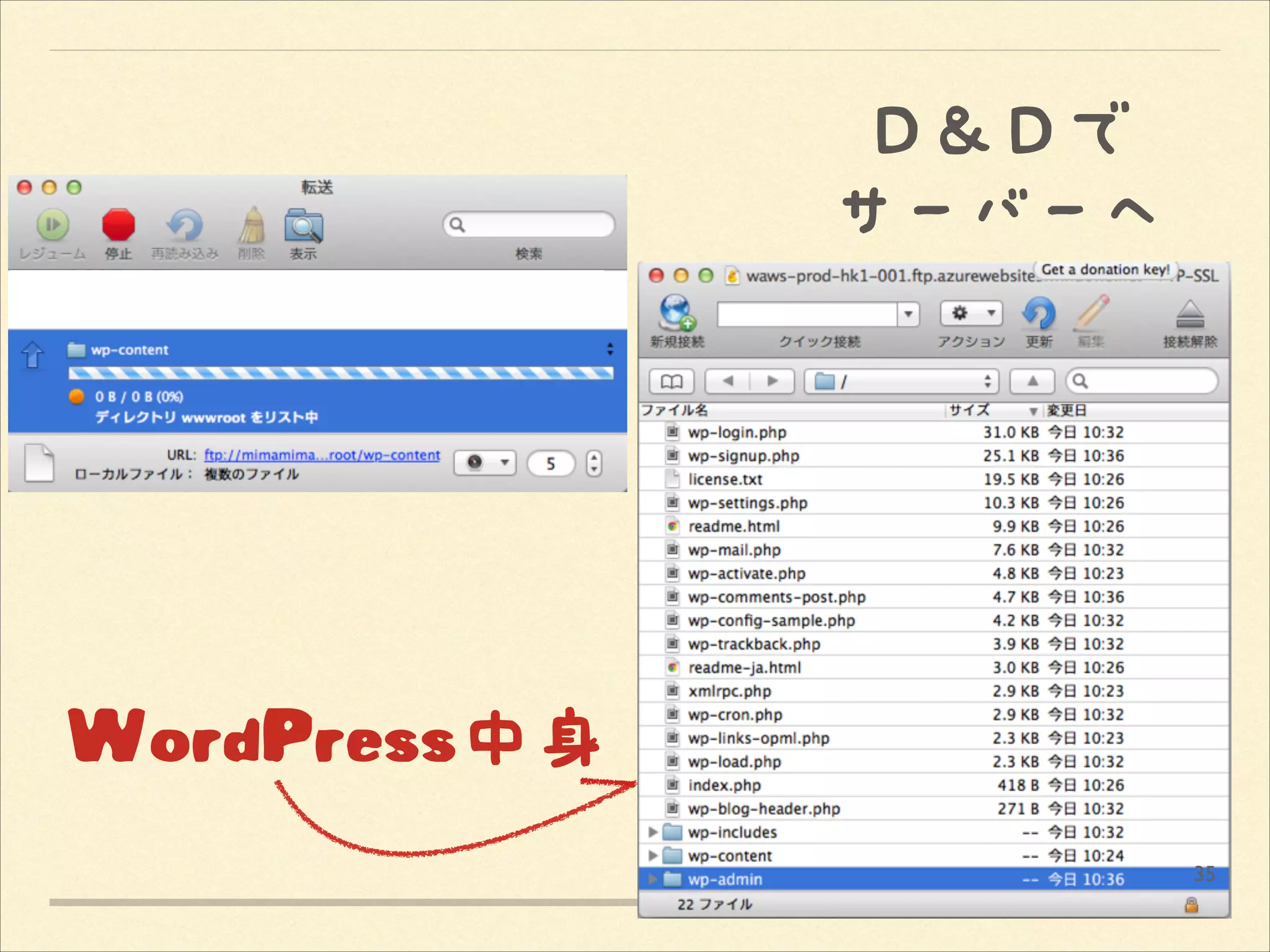Viewport: 1270px width, 952px height.
Task: Go back with the left arrow navigation button
Action: pyautogui.click(x=728, y=381)
